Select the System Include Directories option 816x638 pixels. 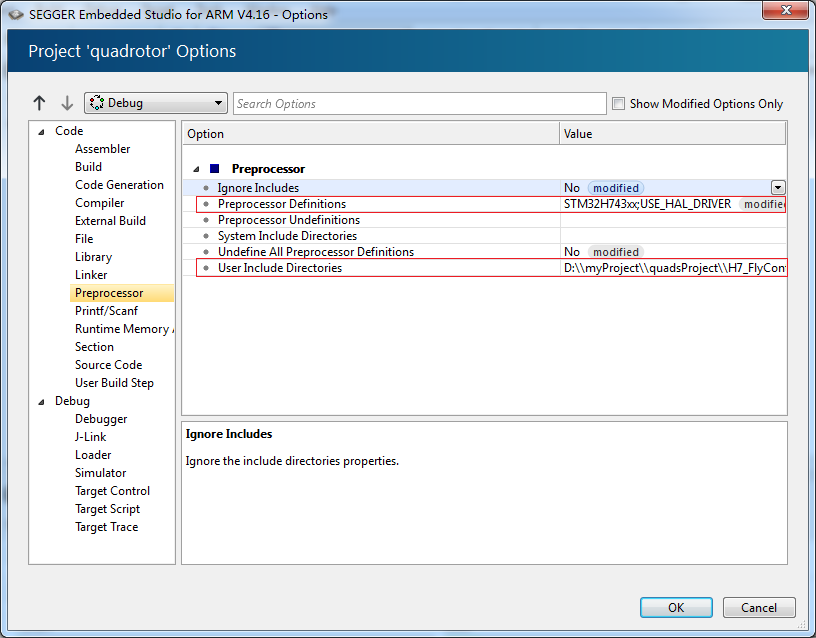click(287, 236)
